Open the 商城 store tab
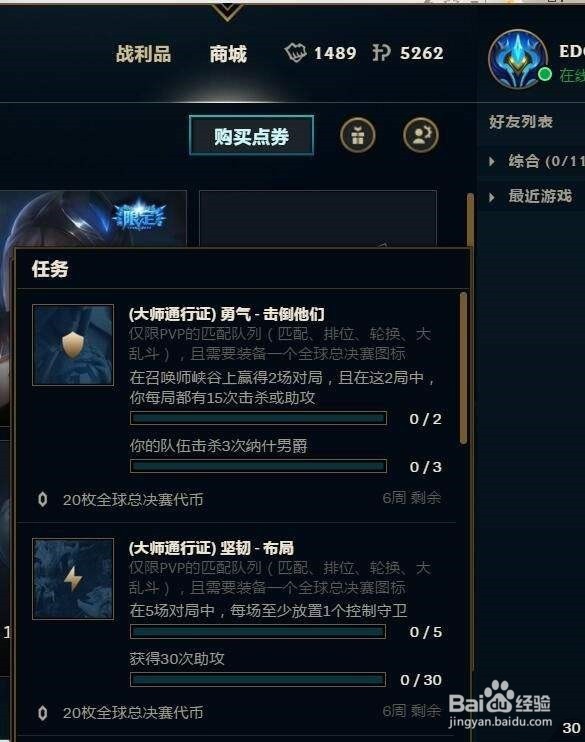585x742 pixels. click(229, 53)
